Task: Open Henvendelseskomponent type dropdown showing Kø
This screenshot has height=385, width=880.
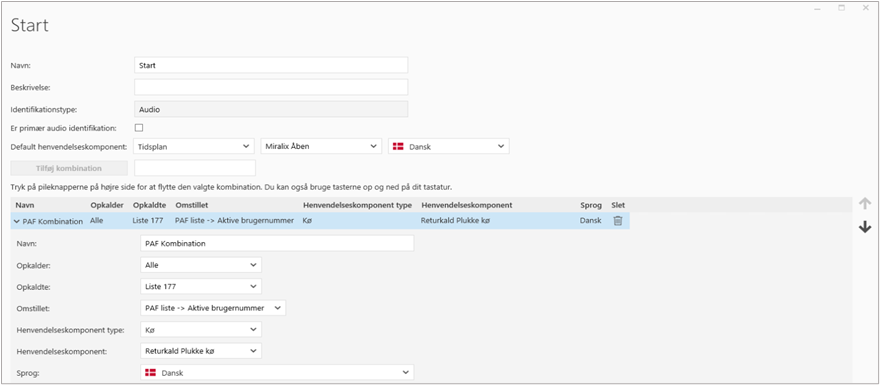Action: pyautogui.click(x=201, y=329)
